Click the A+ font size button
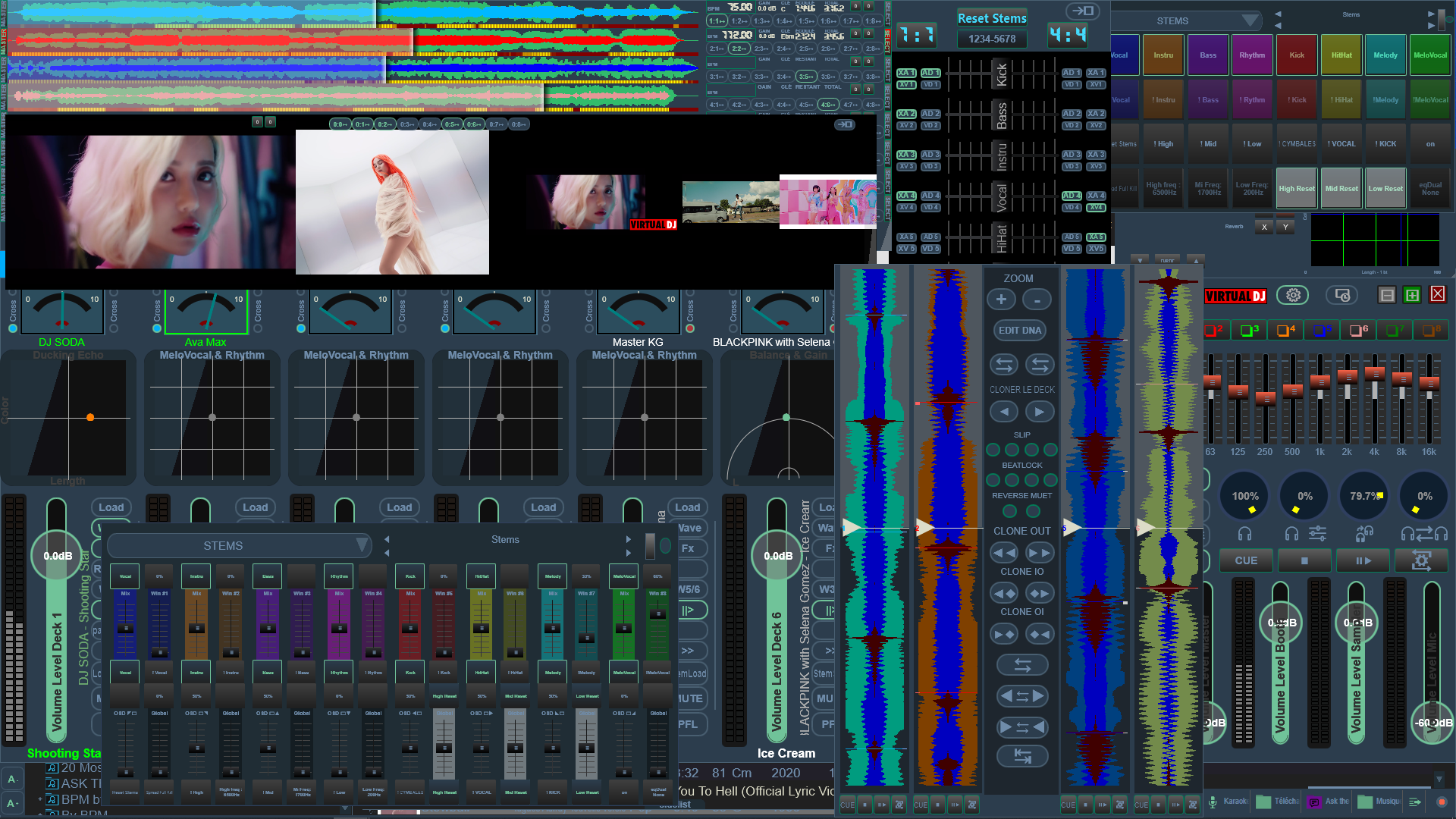1456x819 pixels. click(x=12, y=803)
